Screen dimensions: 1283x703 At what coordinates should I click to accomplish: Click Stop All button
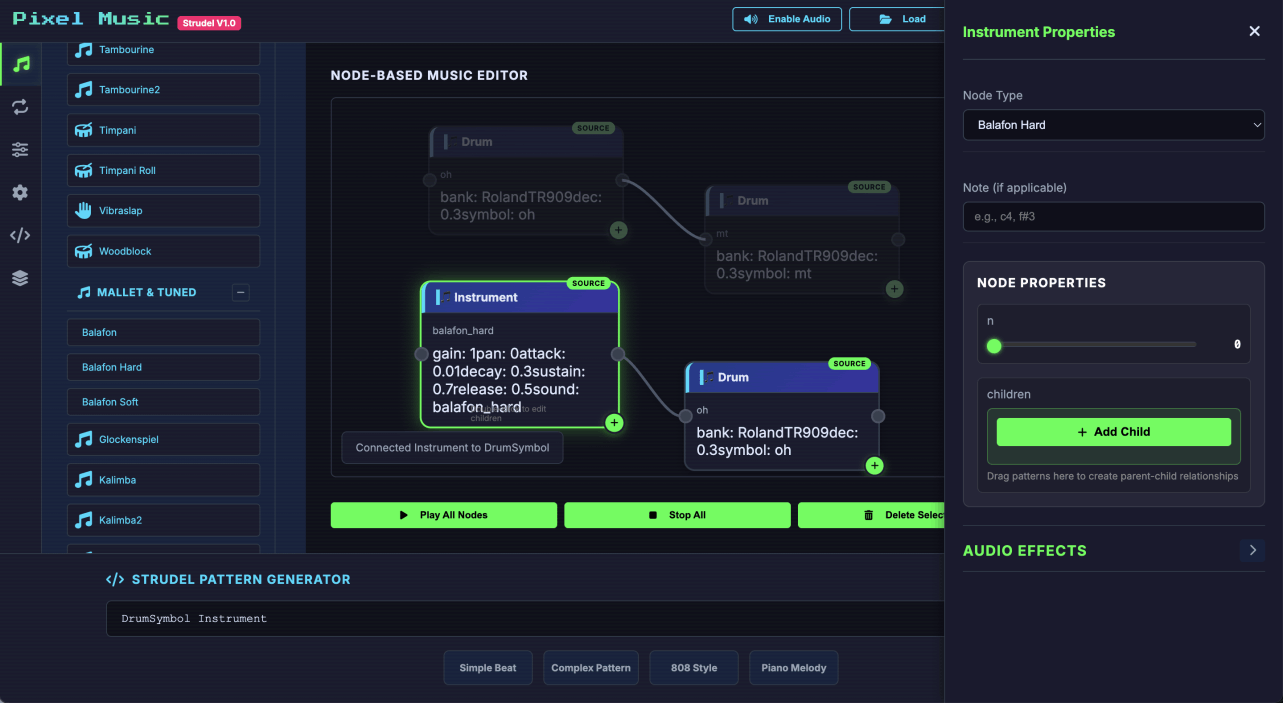coord(677,515)
